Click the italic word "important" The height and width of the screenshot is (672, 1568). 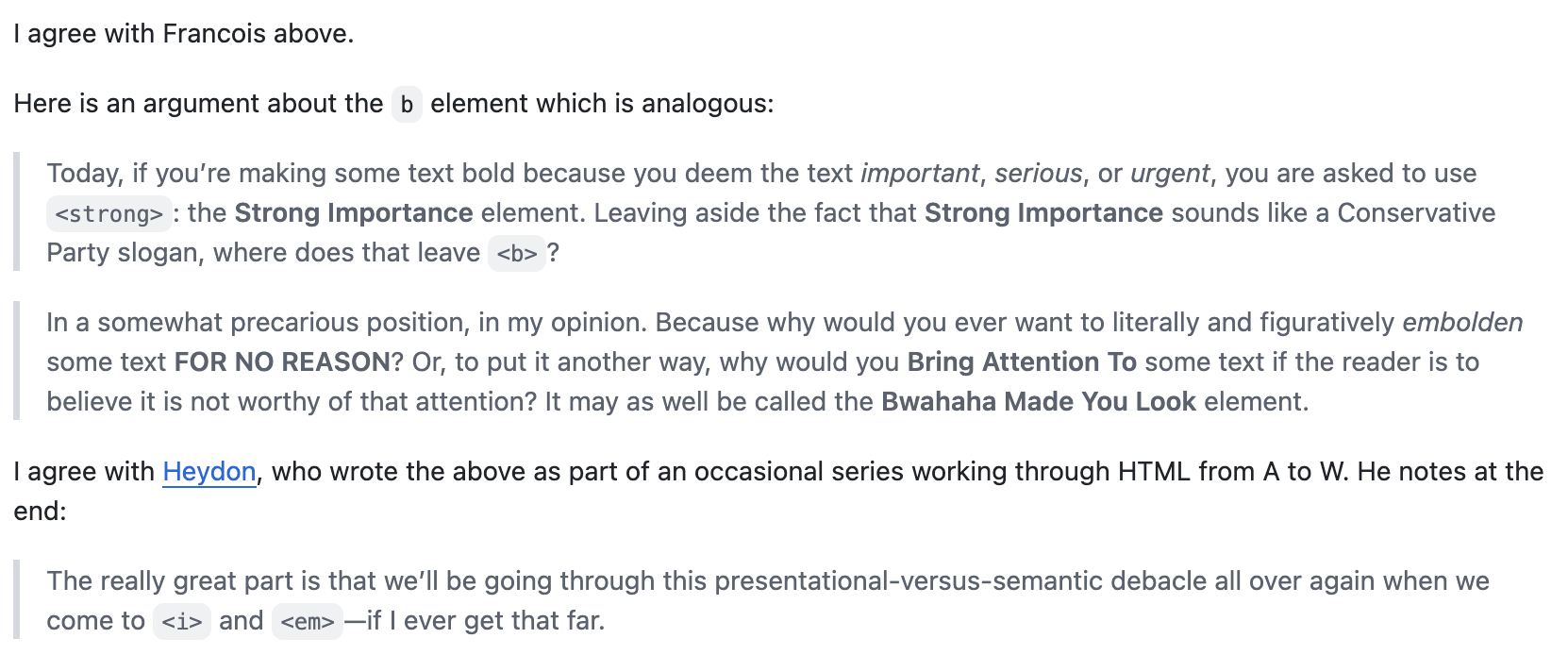(x=920, y=174)
